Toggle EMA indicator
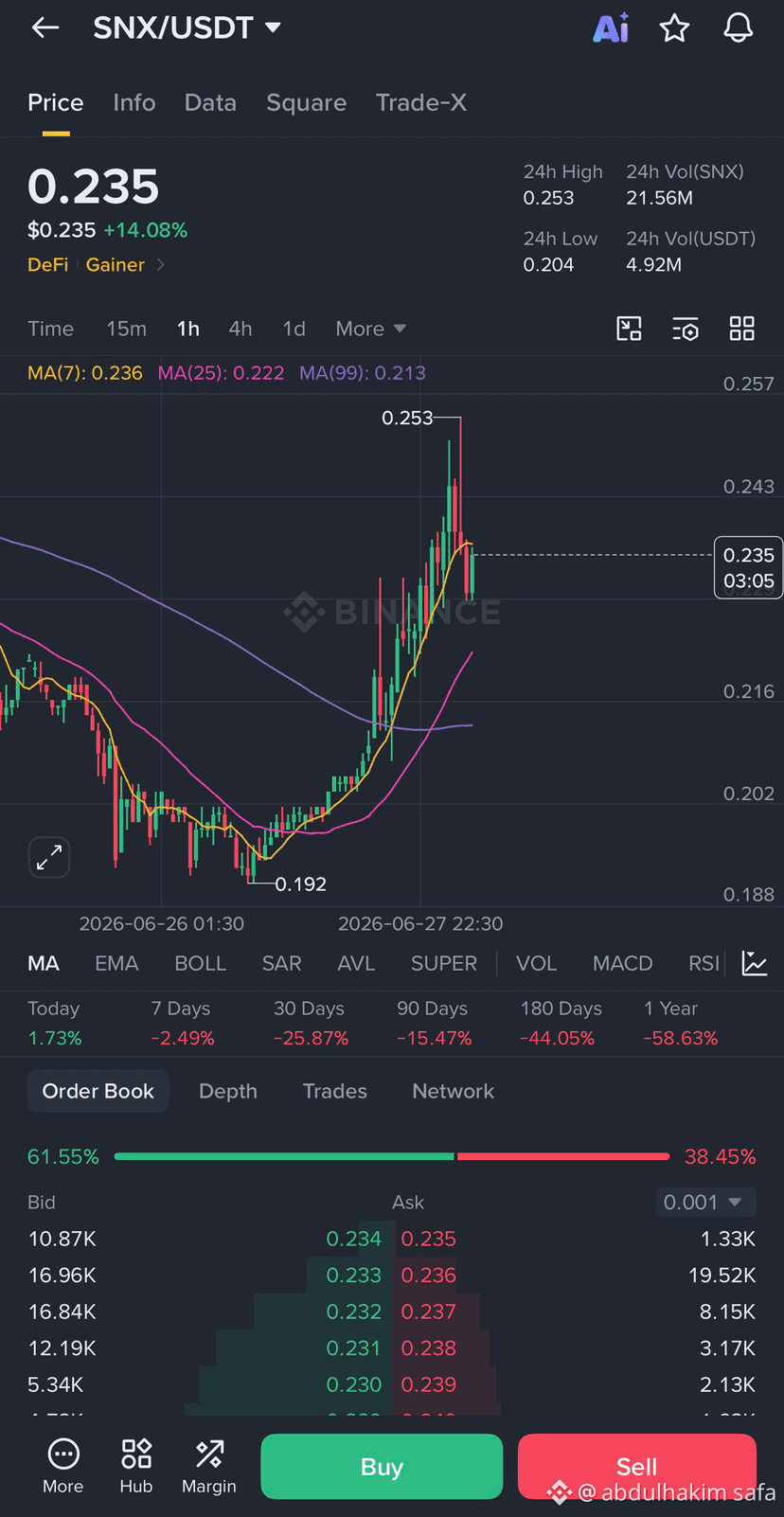The image size is (784, 1517). (116, 963)
